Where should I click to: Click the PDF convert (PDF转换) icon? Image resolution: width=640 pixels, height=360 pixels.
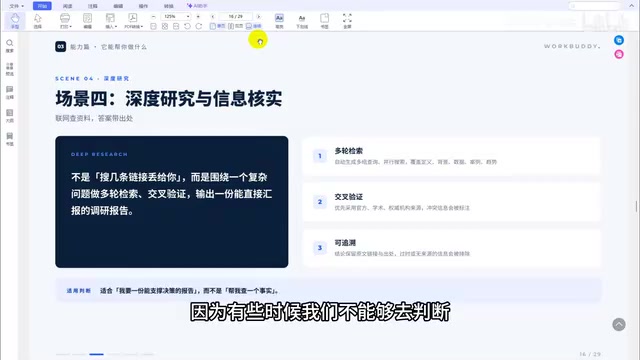133,18
